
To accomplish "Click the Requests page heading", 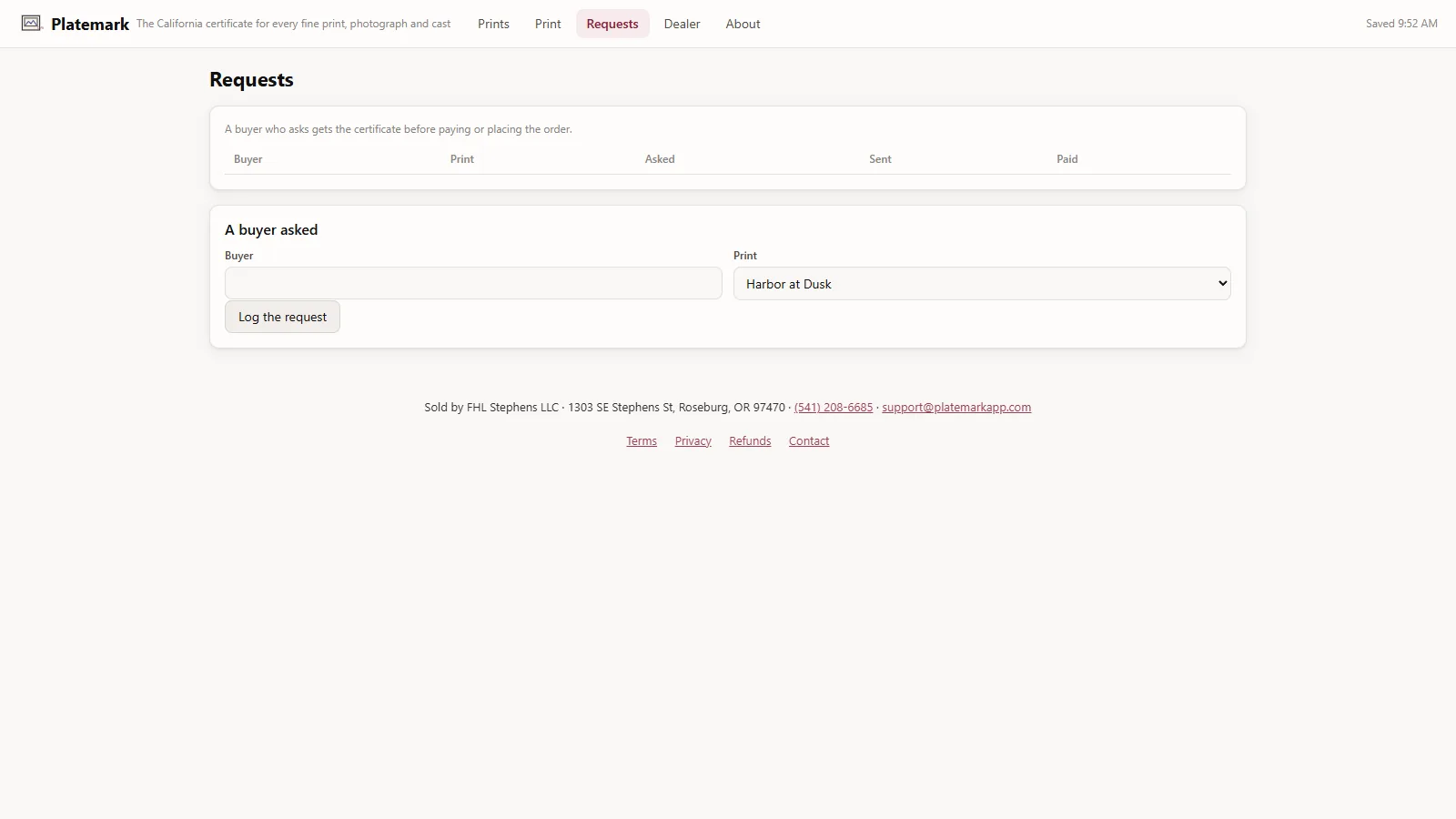I will [x=251, y=80].
